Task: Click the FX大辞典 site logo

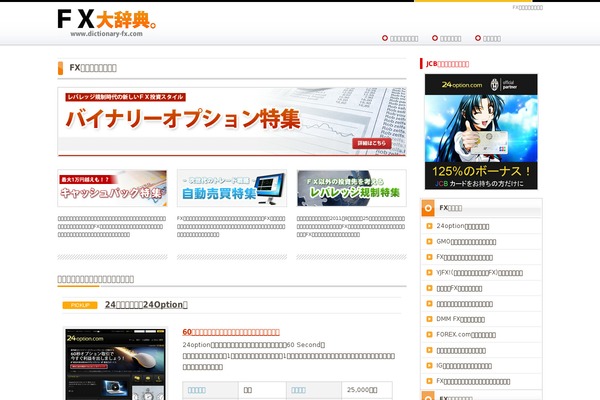Action: (x=107, y=23)
